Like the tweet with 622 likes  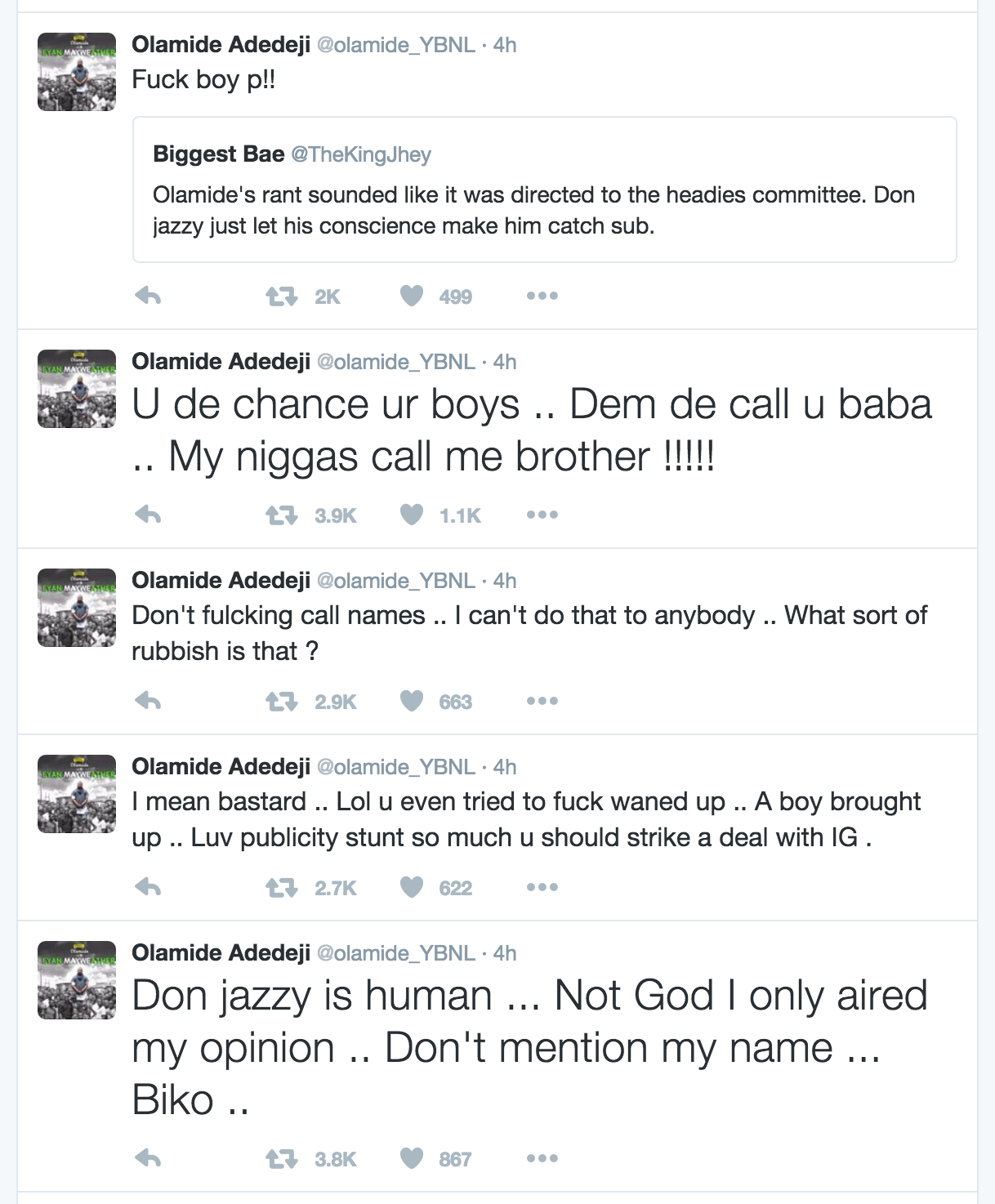[412, 887]
